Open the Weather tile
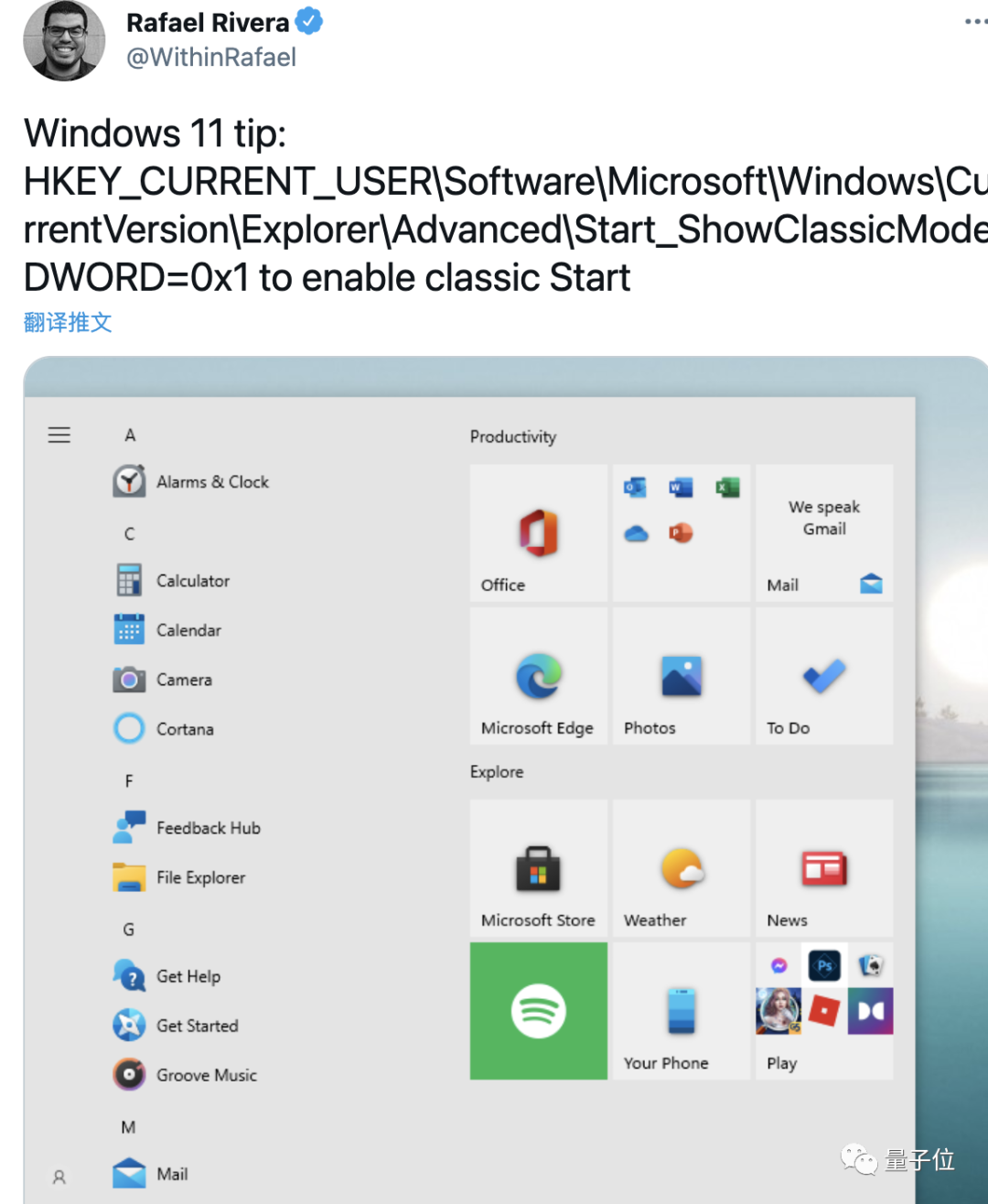The width and height of the screenshot is (988, 1204). (x=682, y=868)
